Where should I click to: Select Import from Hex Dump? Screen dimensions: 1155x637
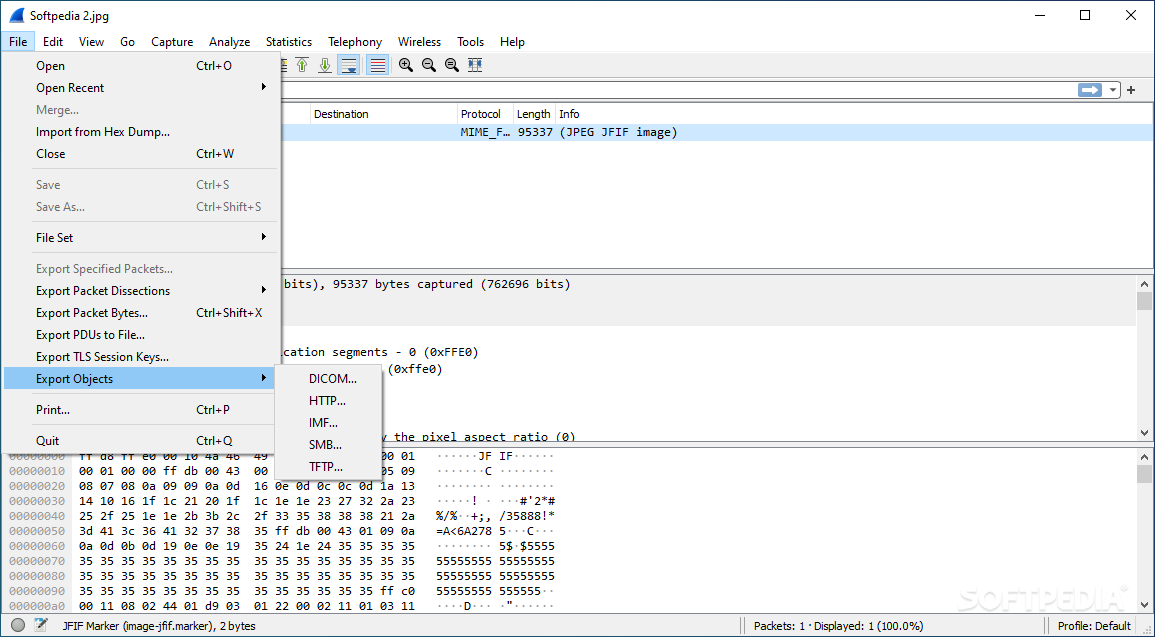click(140, 132)
